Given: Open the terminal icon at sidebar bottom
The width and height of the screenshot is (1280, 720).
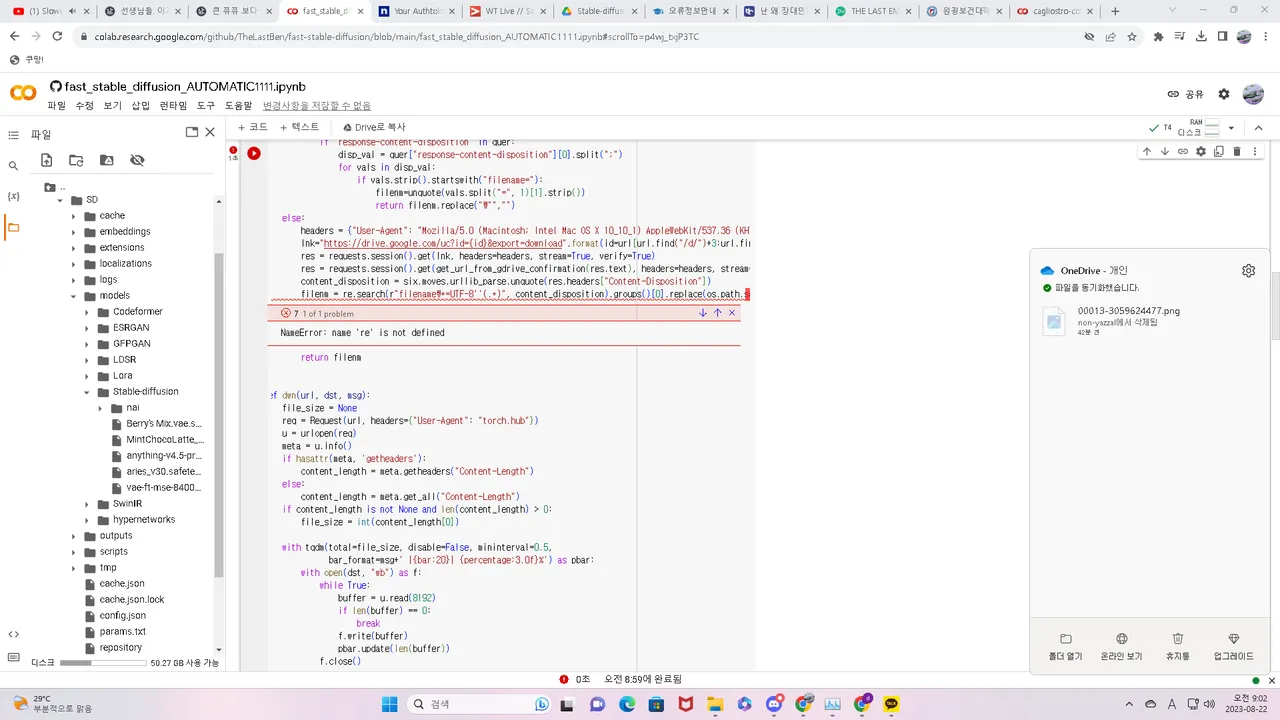Looking at the screenshot, I should [13, 658].
